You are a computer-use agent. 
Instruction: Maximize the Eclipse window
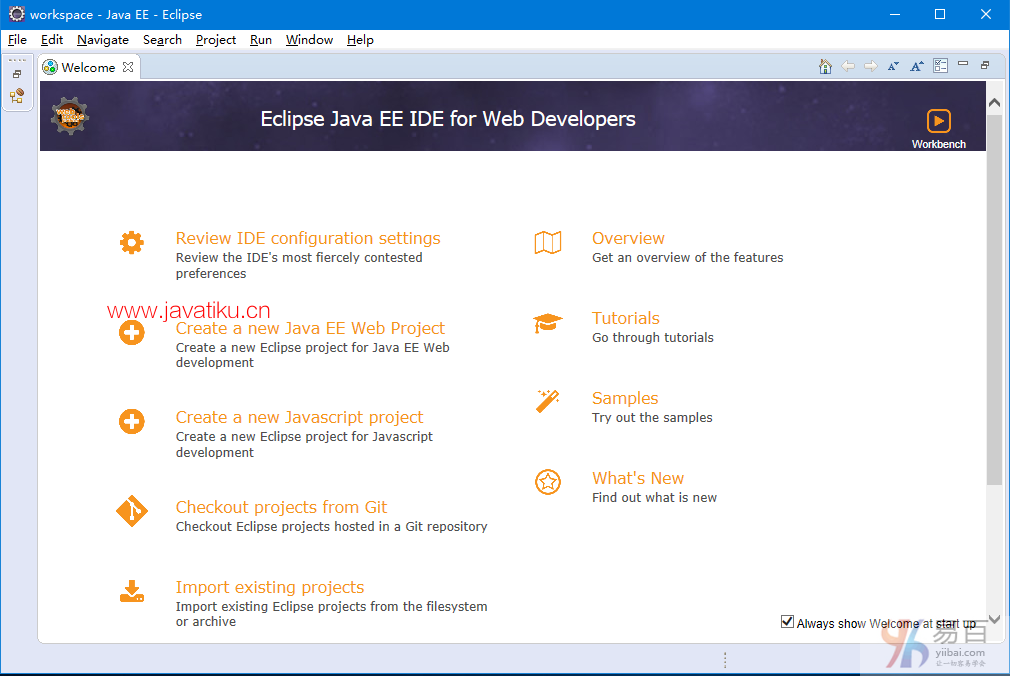(940, 14)
